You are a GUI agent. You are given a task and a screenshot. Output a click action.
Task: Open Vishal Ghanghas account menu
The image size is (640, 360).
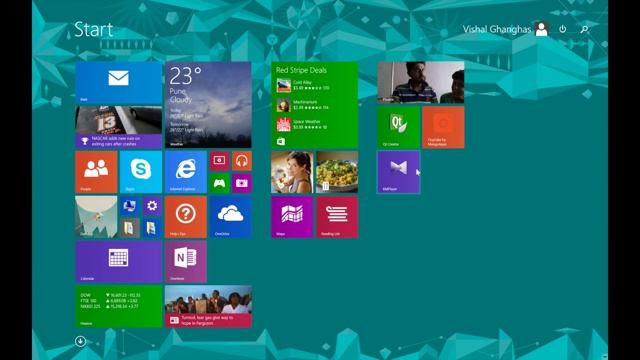(x=496, y=29)
